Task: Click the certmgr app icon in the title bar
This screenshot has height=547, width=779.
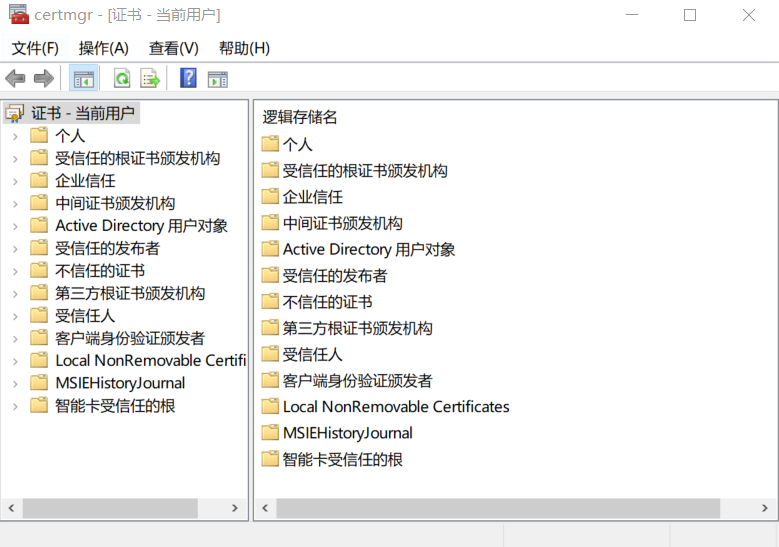Action: (x=19, y=14)
